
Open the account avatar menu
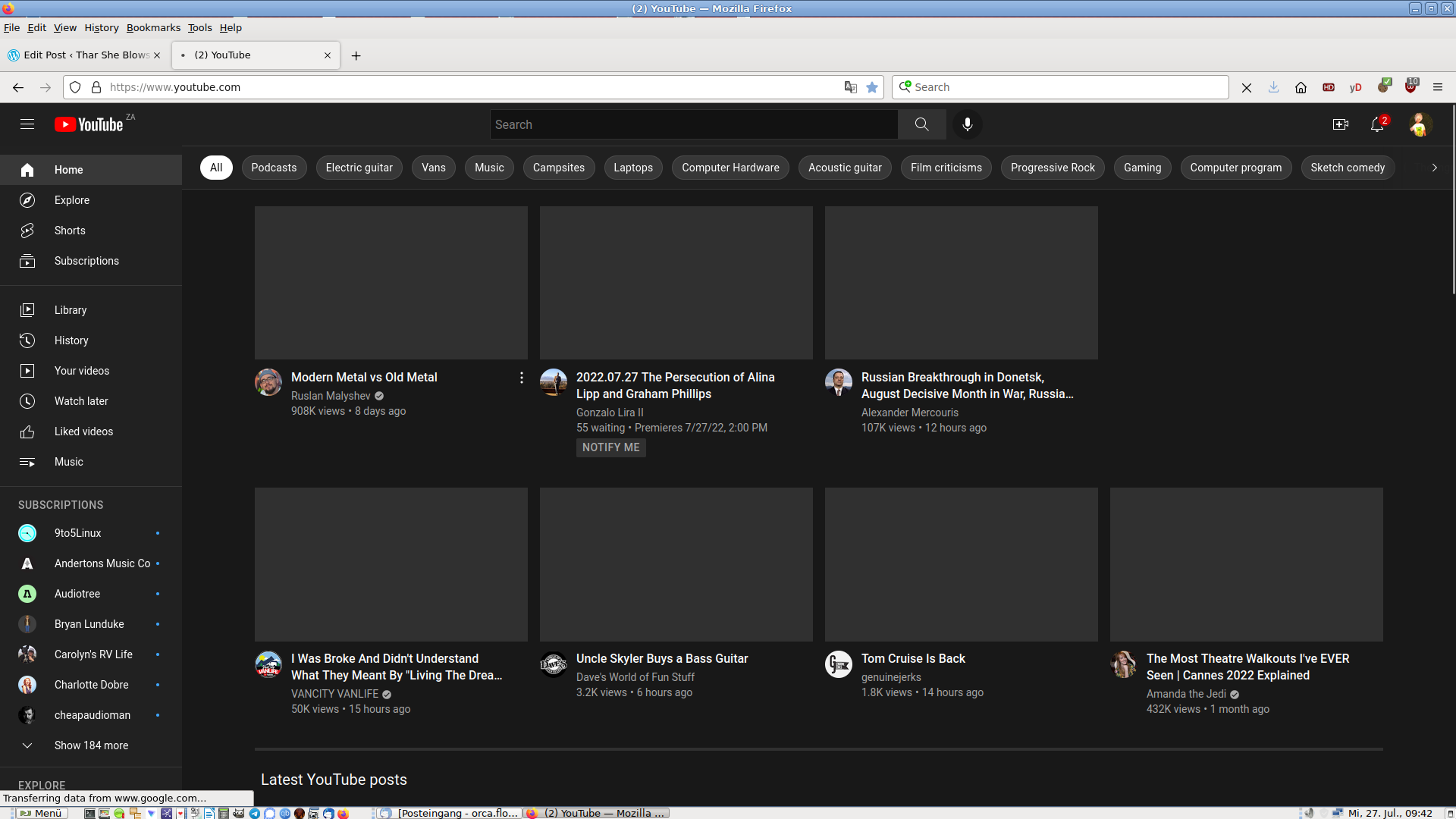(x=1420, y=124)
